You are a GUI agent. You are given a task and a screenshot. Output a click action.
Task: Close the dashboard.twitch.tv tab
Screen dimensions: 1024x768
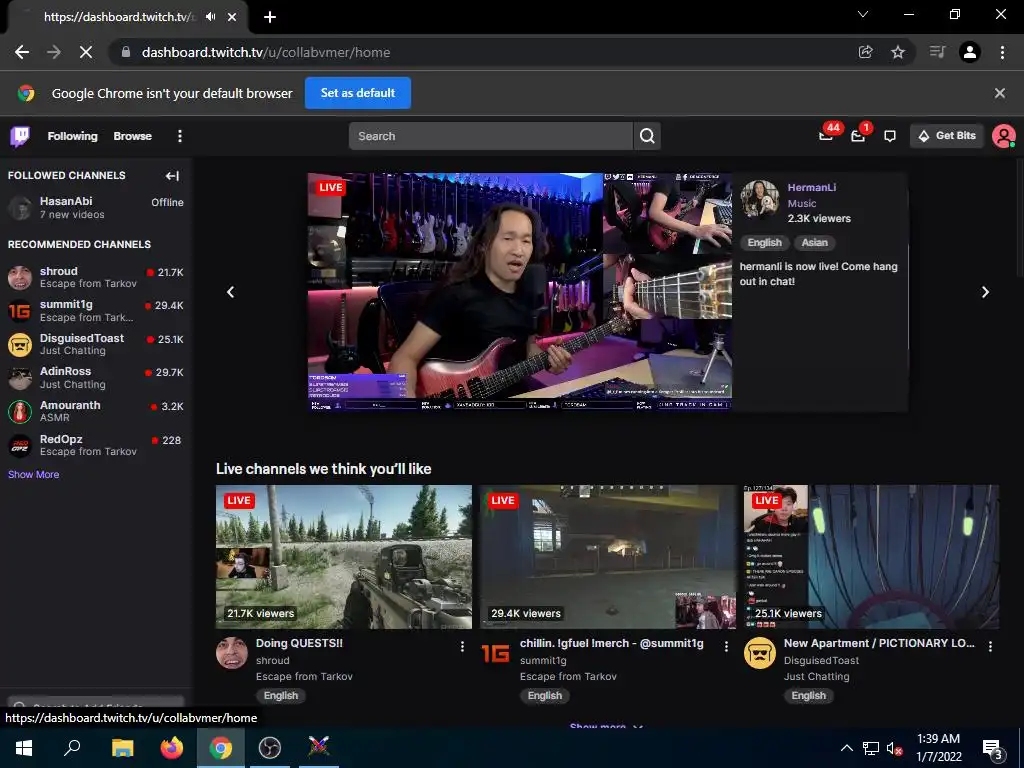click(x=232, y=17)
